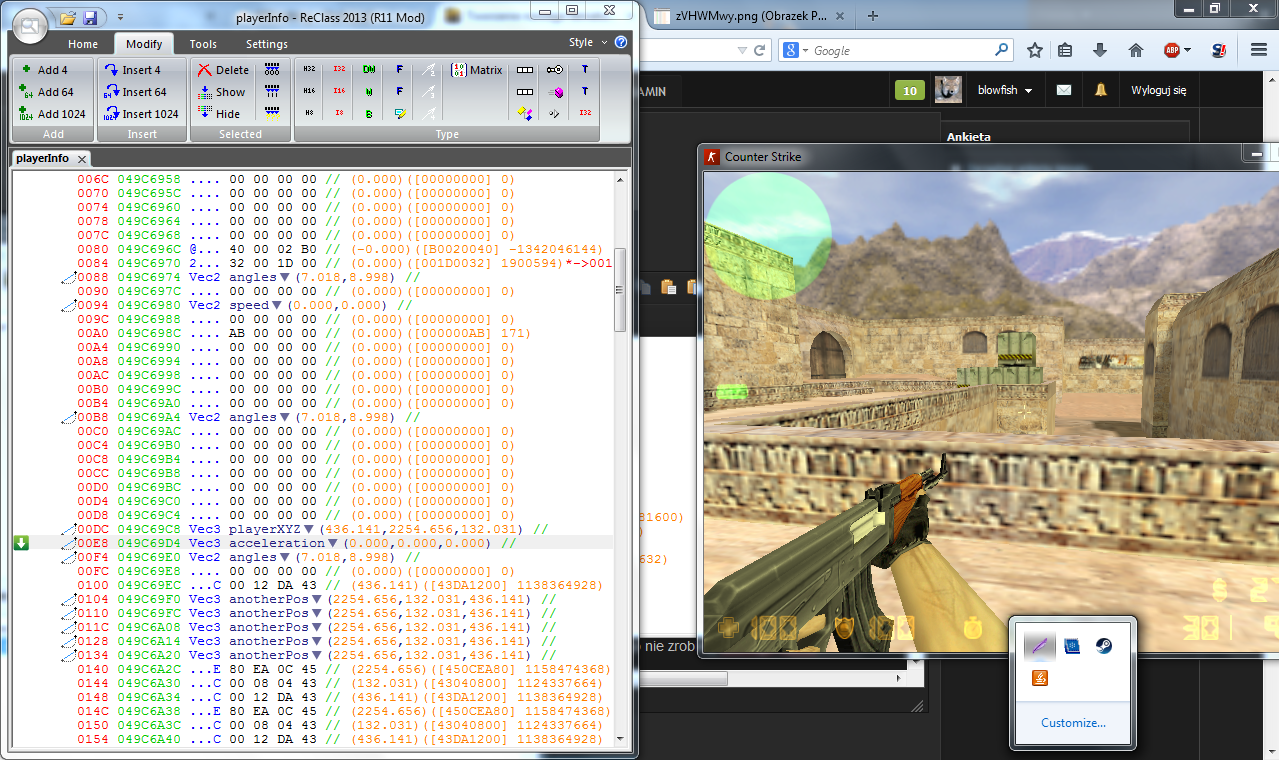The width and height of the screenshot is (1279, 760).
Task: Click Add 64 bytes button
Action: [47, 92]
